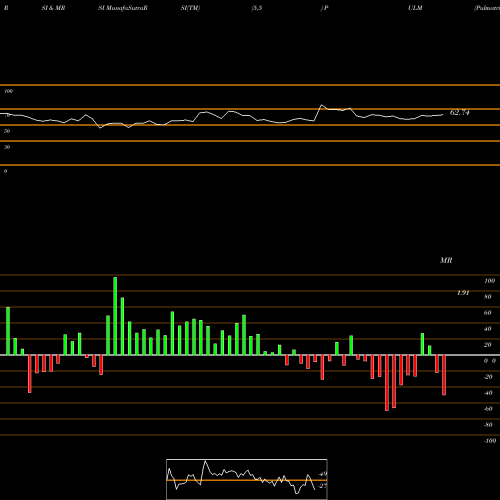
Task: Click the MR label above the bar chart
Action: (x=446, y=260)
